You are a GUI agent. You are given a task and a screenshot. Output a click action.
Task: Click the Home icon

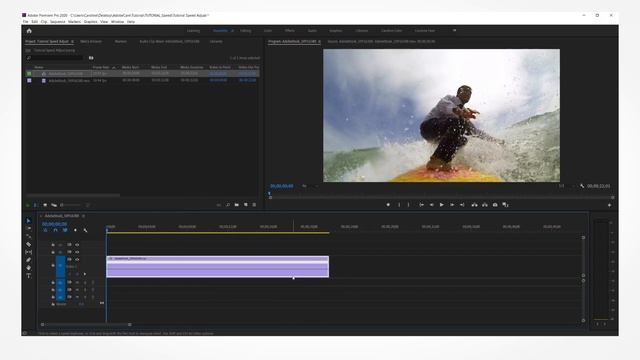coord(29,31)
